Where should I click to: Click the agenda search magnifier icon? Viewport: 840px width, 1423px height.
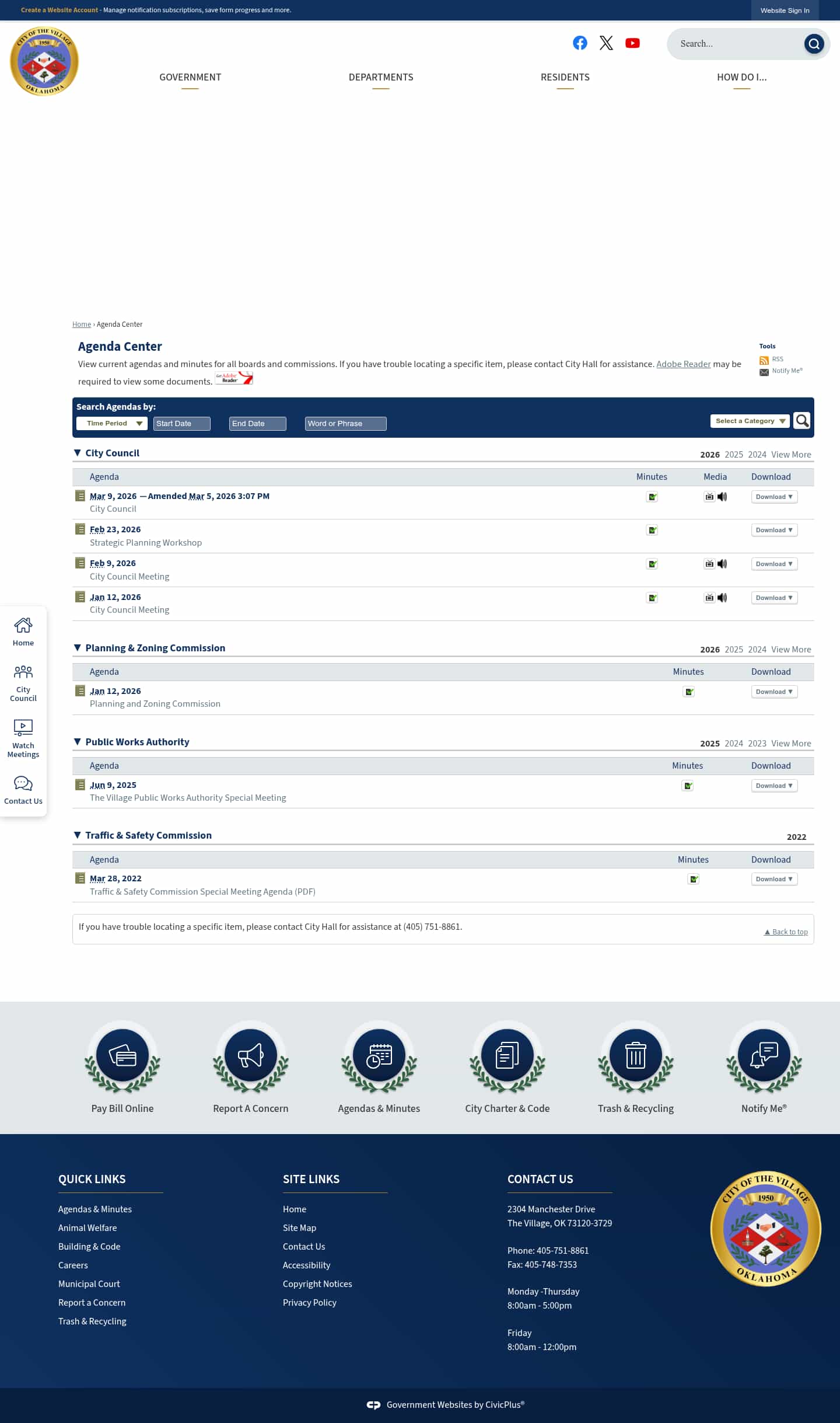click(x=802, y=420)
